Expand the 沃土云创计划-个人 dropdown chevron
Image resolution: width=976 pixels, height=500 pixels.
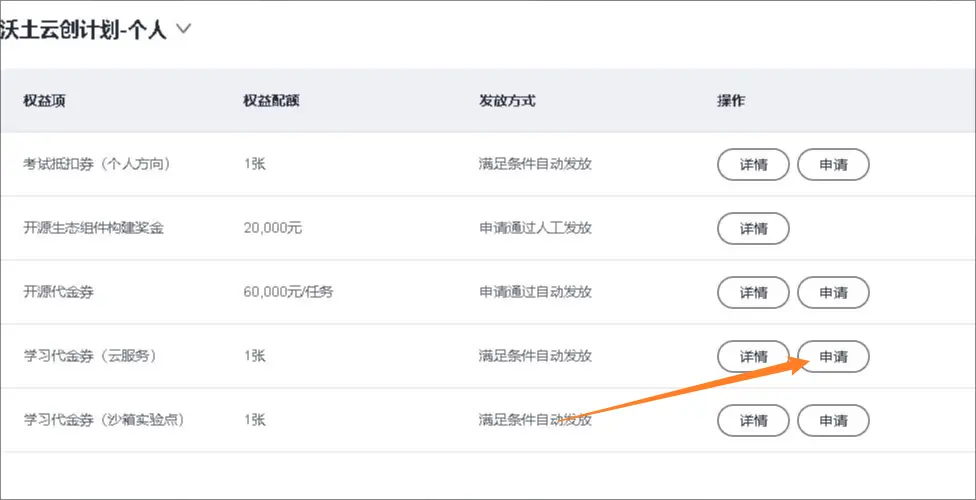point(183,30)
